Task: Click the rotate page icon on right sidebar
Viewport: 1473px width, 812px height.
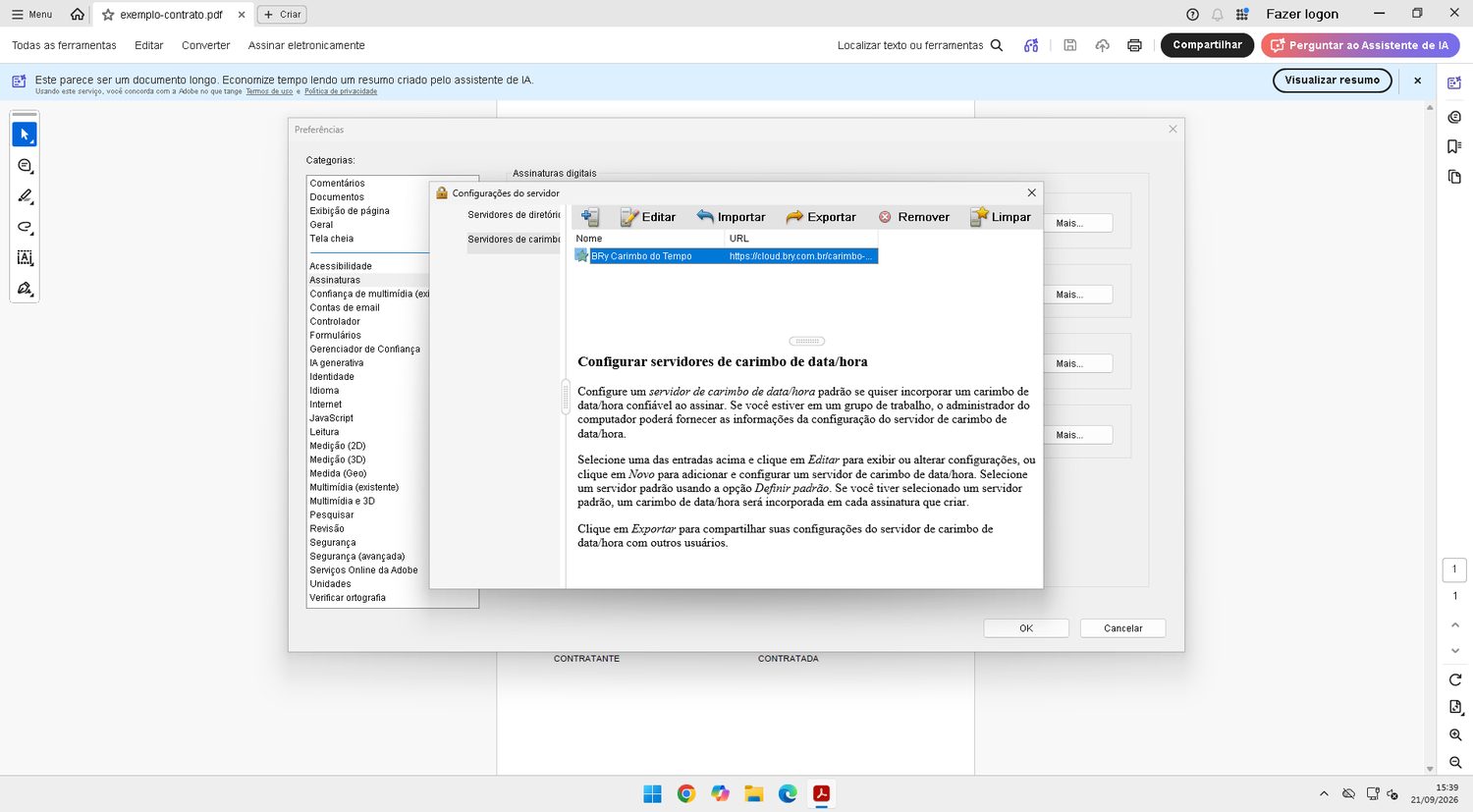Action: (1455, 679)
